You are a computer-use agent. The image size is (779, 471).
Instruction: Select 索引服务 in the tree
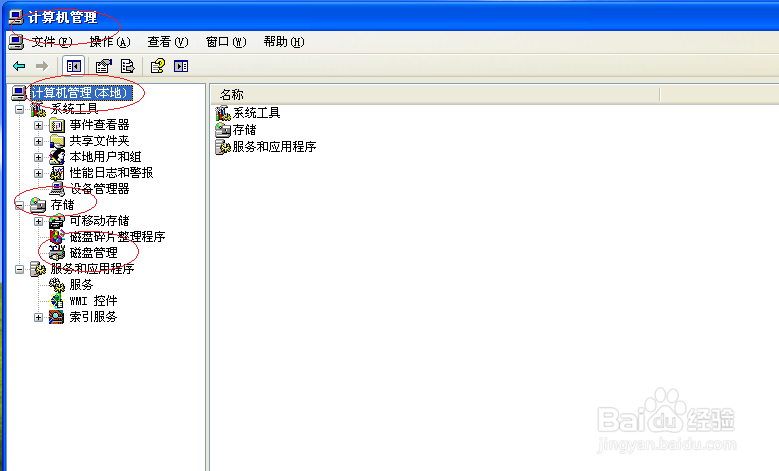coord(93,316)
